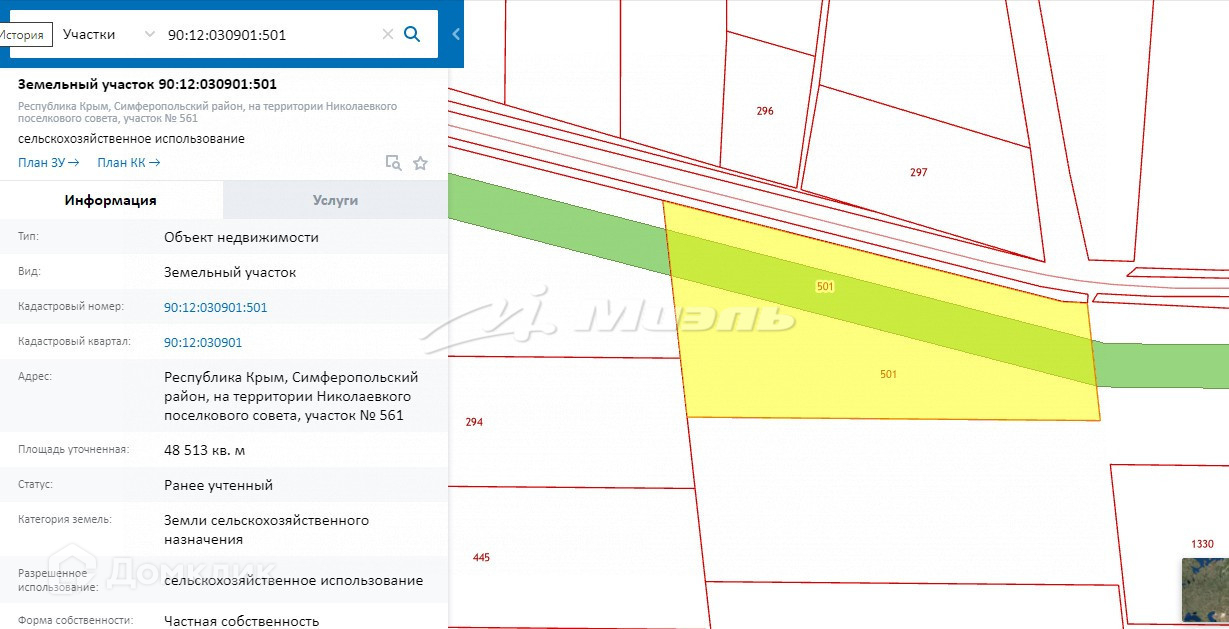Select parcel labeled 297 on map
Viewport: 1229px width, 629px height.
pos(918,172)
